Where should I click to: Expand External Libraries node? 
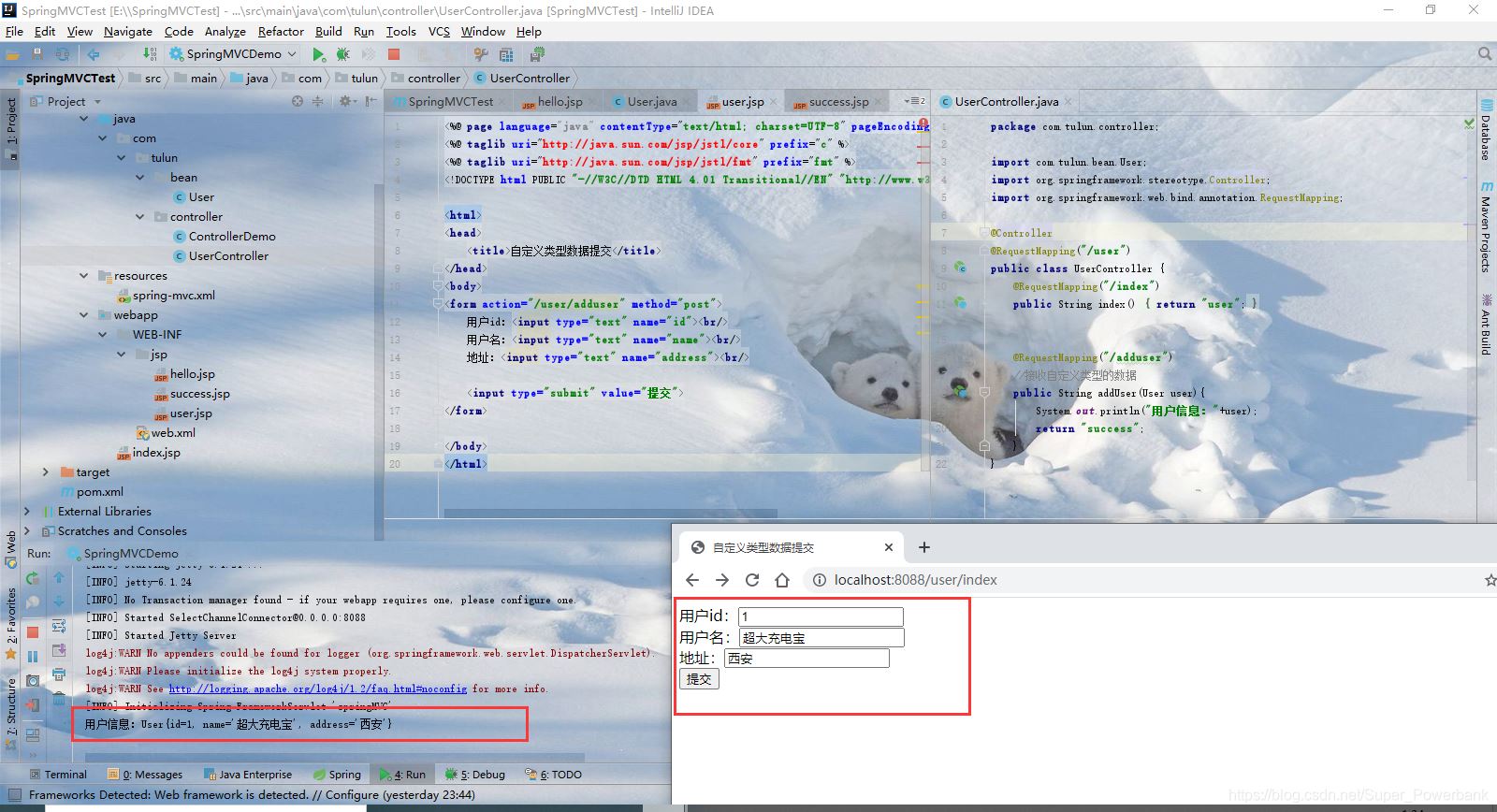[x=27, y=512]
